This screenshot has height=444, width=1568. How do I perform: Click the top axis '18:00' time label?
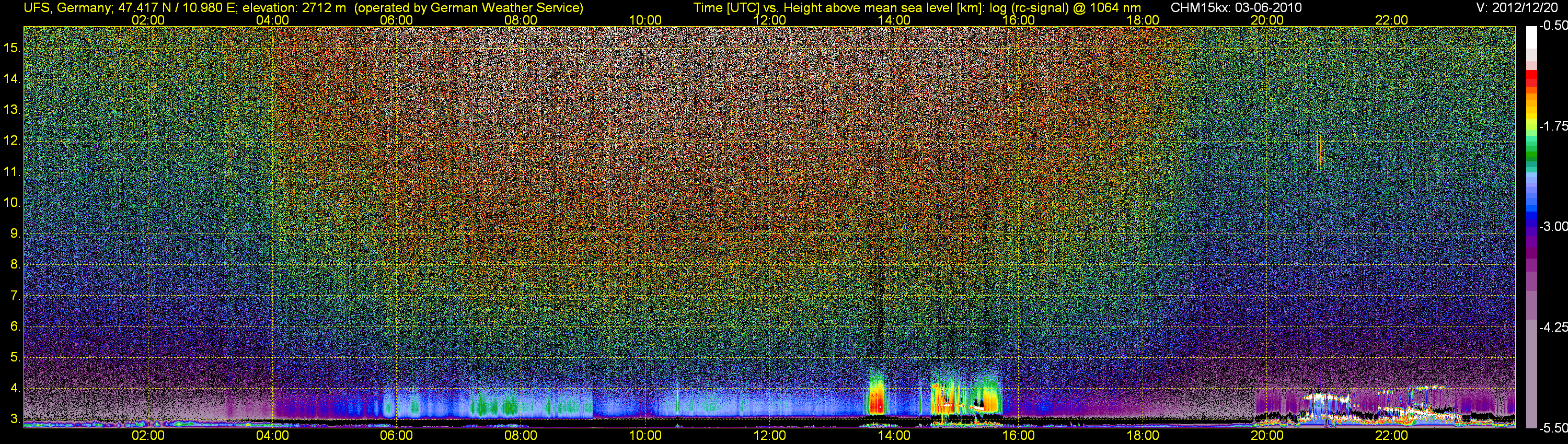point(1143,20)
